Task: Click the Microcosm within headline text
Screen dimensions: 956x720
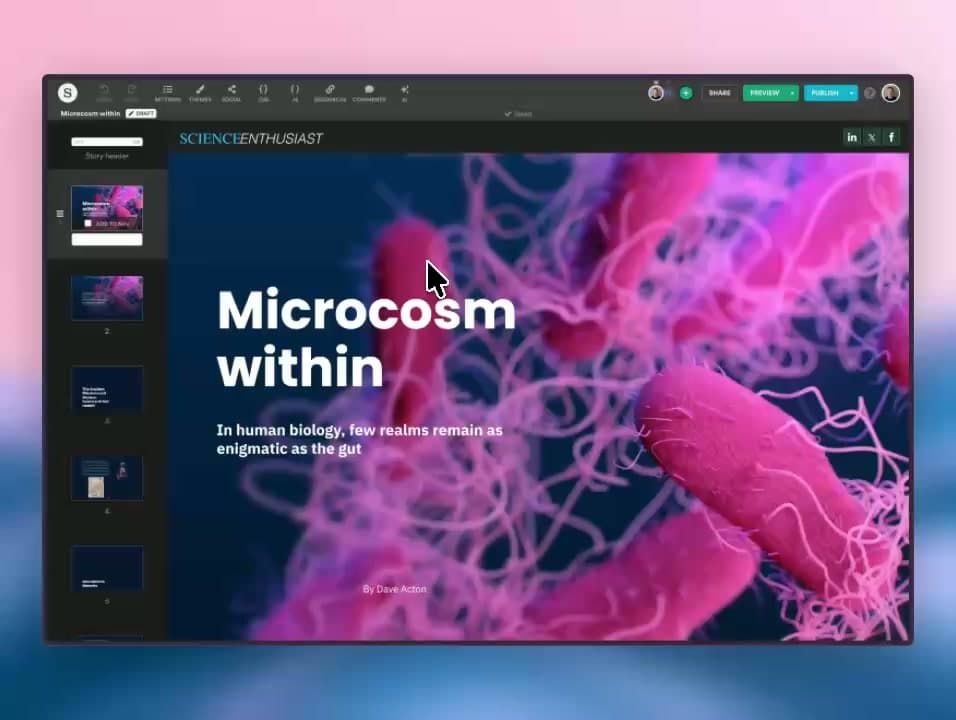Action: click(x=366, y=337)
